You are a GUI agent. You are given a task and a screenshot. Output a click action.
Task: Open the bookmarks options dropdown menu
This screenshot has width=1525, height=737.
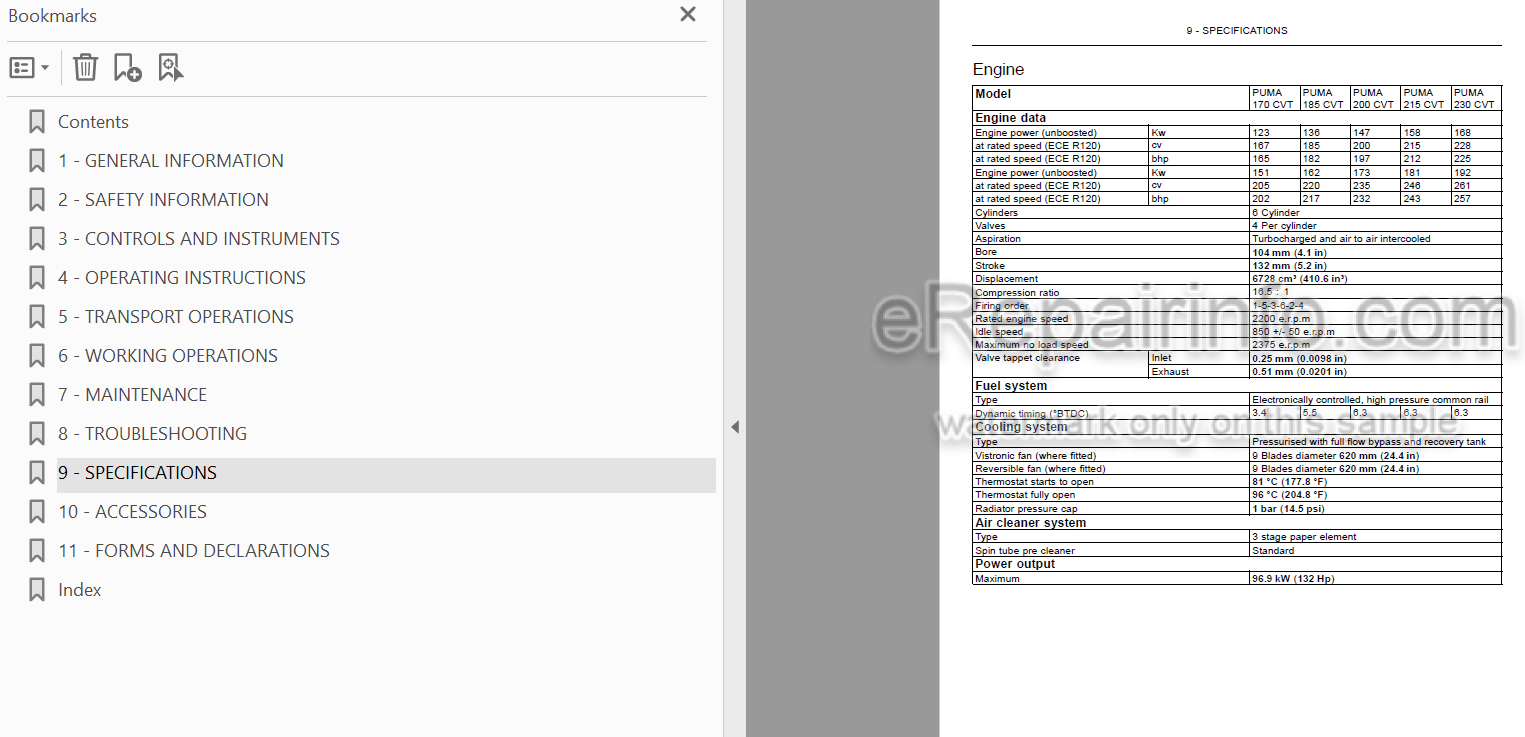click(29, 68)
